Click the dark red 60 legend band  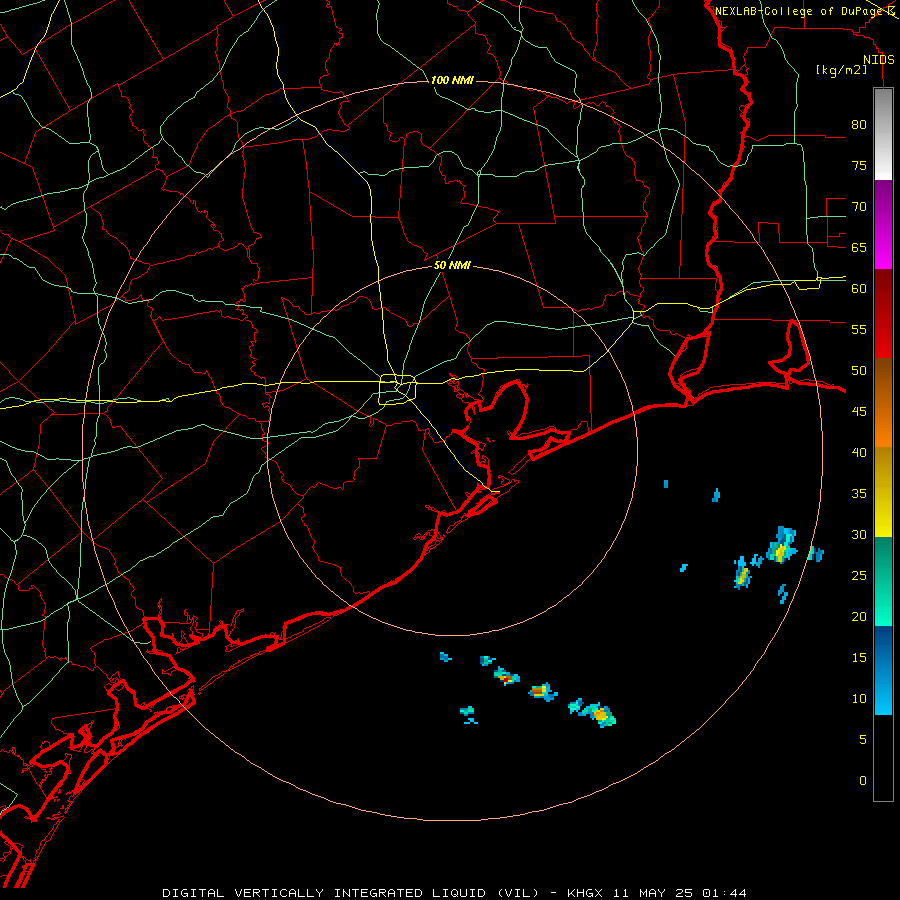[x=883, y=289]
